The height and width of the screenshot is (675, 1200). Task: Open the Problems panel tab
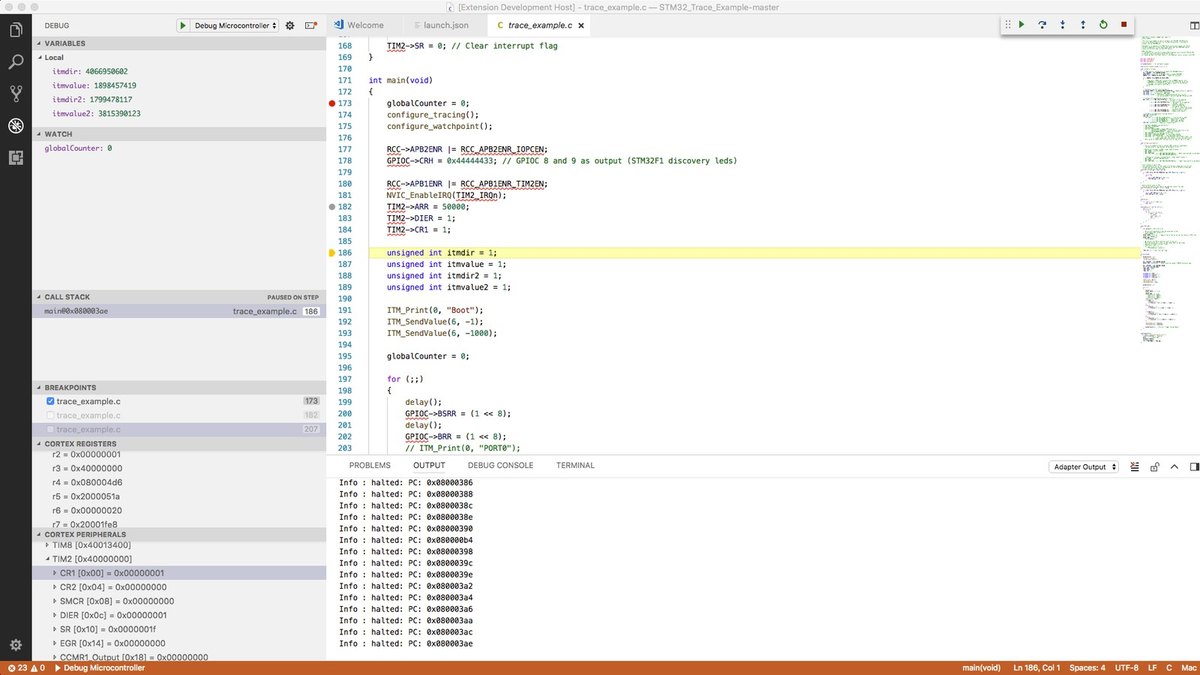click(369, 465)
